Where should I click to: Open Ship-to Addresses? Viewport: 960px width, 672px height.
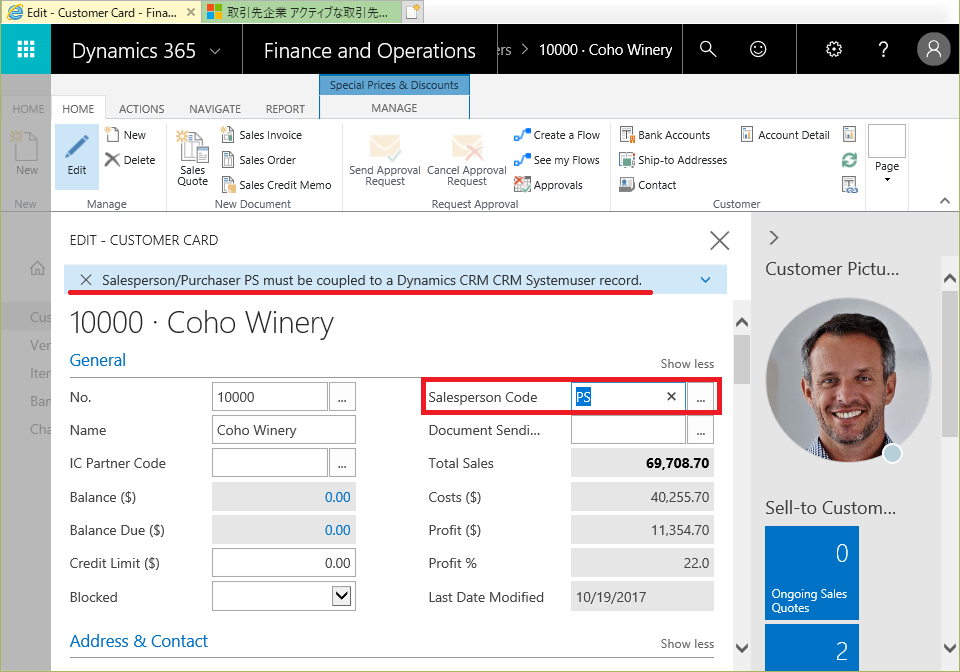click(673, 160)
